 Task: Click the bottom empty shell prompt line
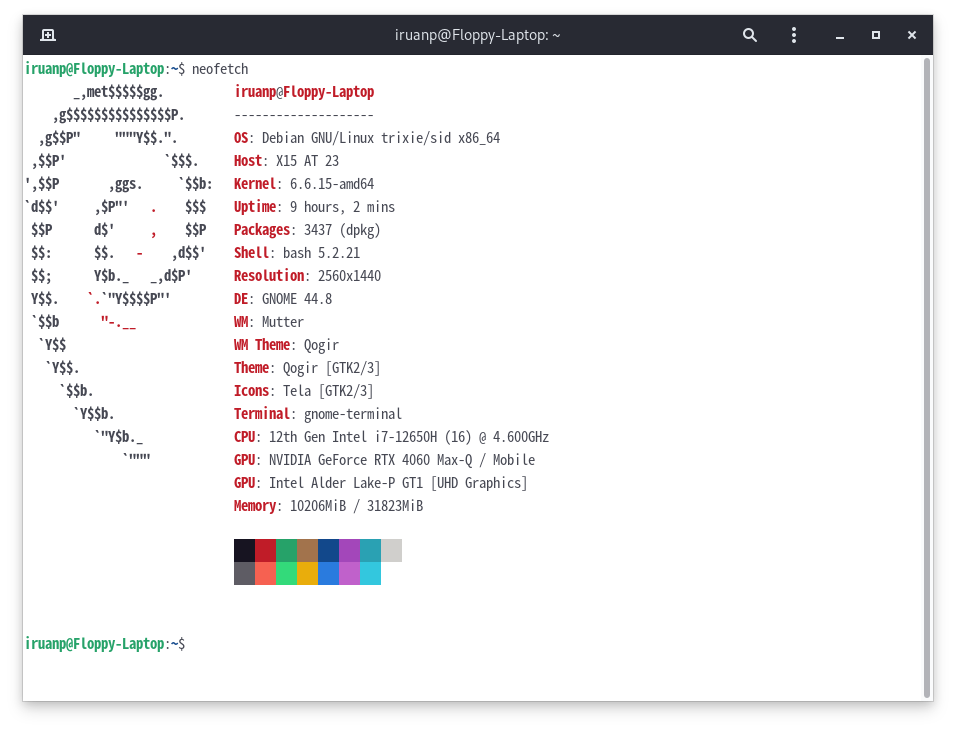pyautogui.click(x=105, y=644)
